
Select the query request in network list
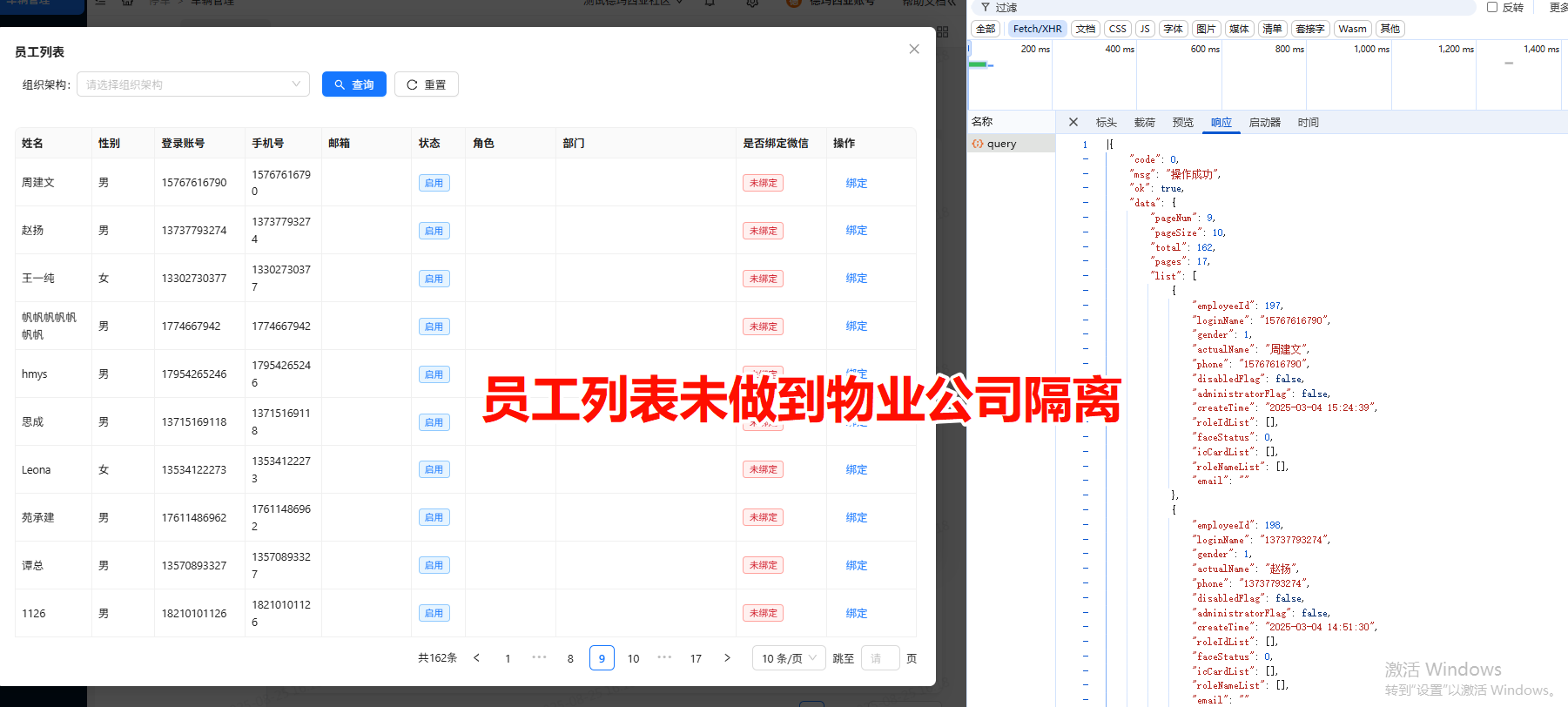tap(1011, 144)
